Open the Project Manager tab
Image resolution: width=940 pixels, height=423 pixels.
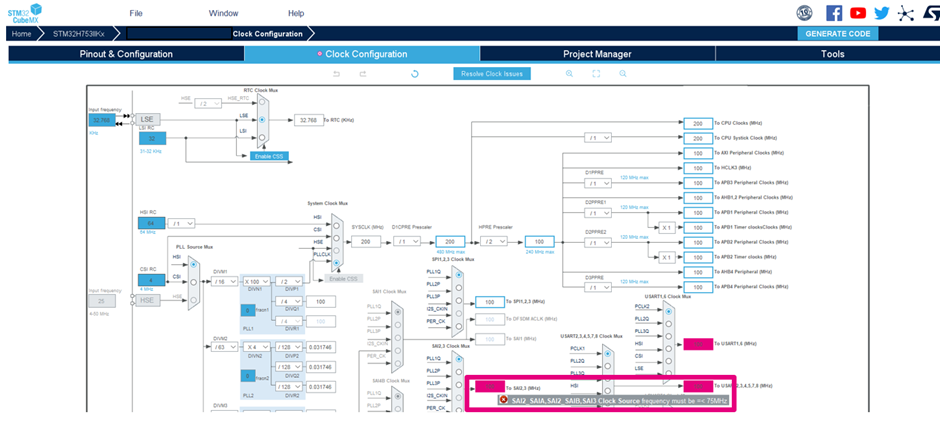click(x=597, y=54)
